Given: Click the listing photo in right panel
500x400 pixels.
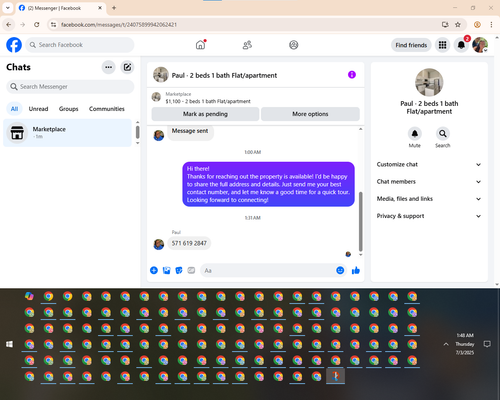Looking at the screenshot, I should tap(429, 82).
